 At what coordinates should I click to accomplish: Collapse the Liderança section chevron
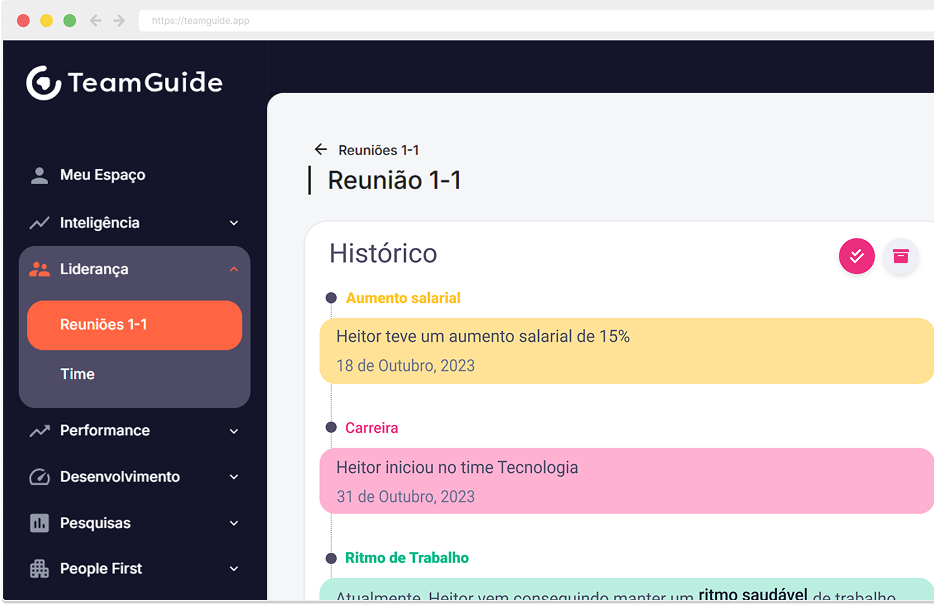point(234,269)
